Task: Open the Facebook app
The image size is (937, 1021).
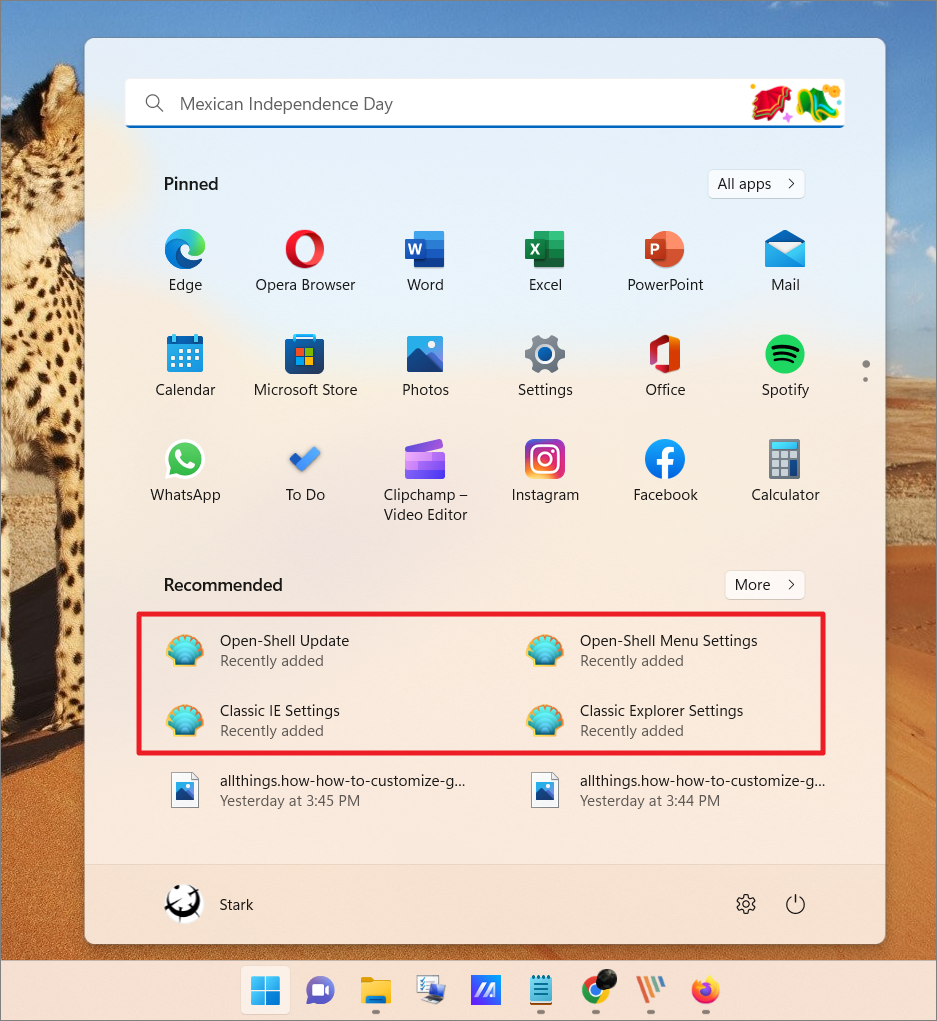Action: click(x=665, y=471)
